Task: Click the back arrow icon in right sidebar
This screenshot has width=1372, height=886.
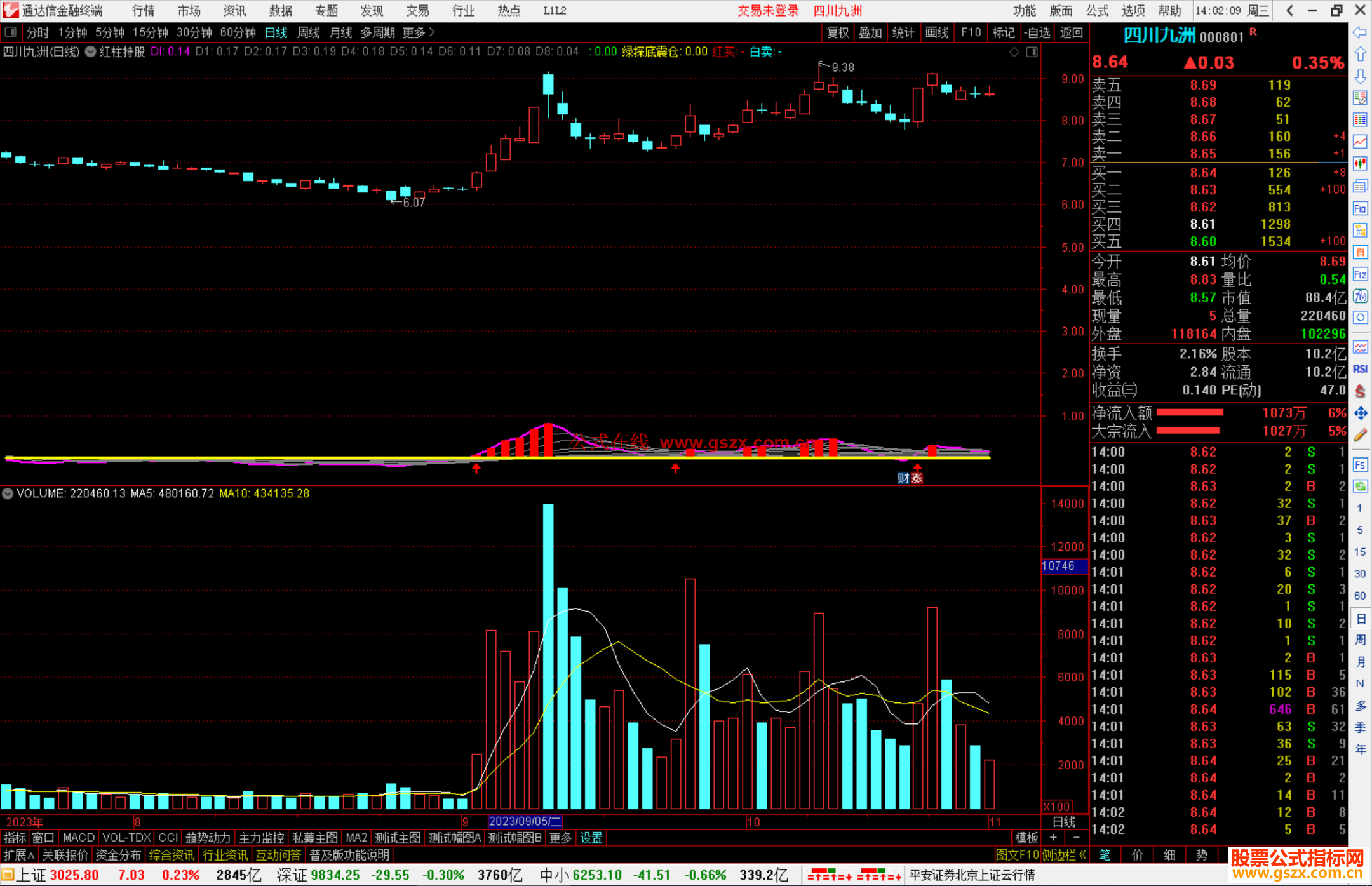Action: [x=1360, y=32]
